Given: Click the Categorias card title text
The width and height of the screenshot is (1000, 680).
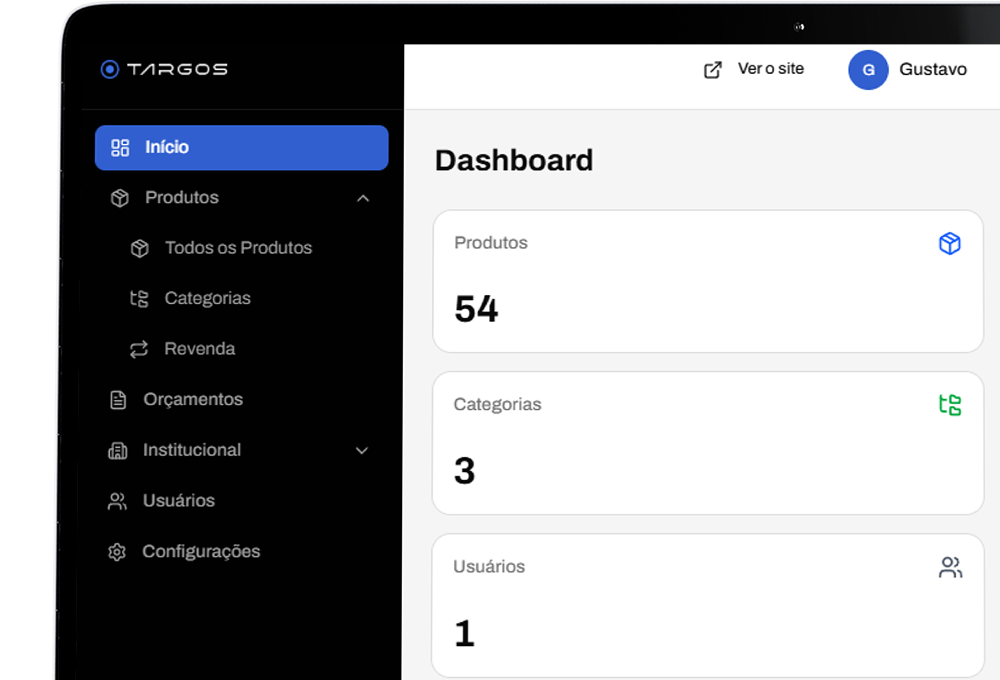Looking at the screenshot, I should (497, 404).
